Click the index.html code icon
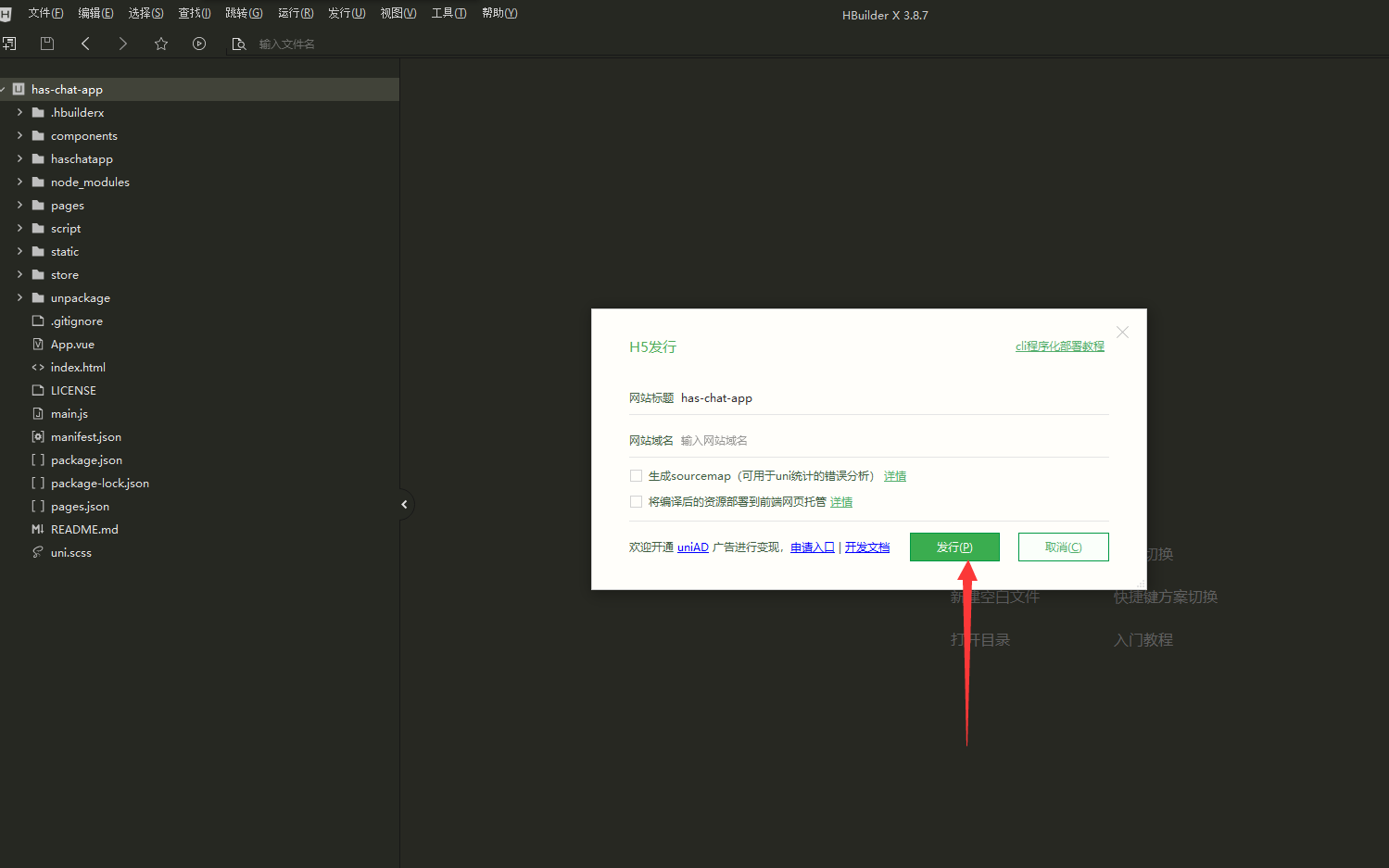1389x868 pixels. 38,368
